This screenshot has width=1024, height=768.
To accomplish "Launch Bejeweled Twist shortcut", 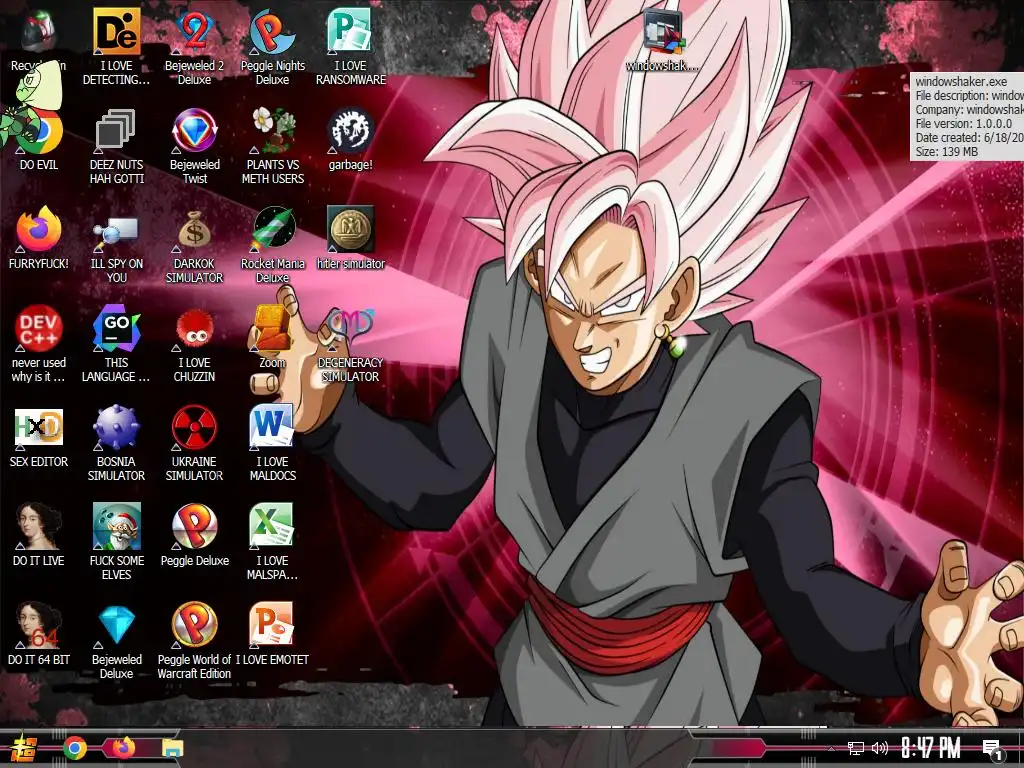I will 195,131.
